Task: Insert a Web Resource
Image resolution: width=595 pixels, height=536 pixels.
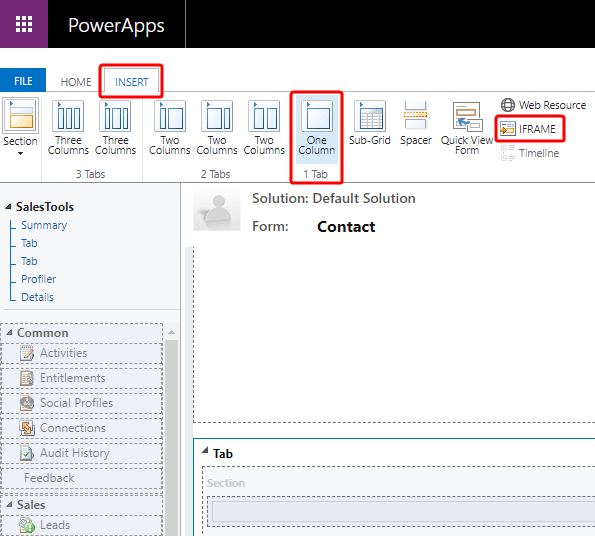Action: (543, 105)
